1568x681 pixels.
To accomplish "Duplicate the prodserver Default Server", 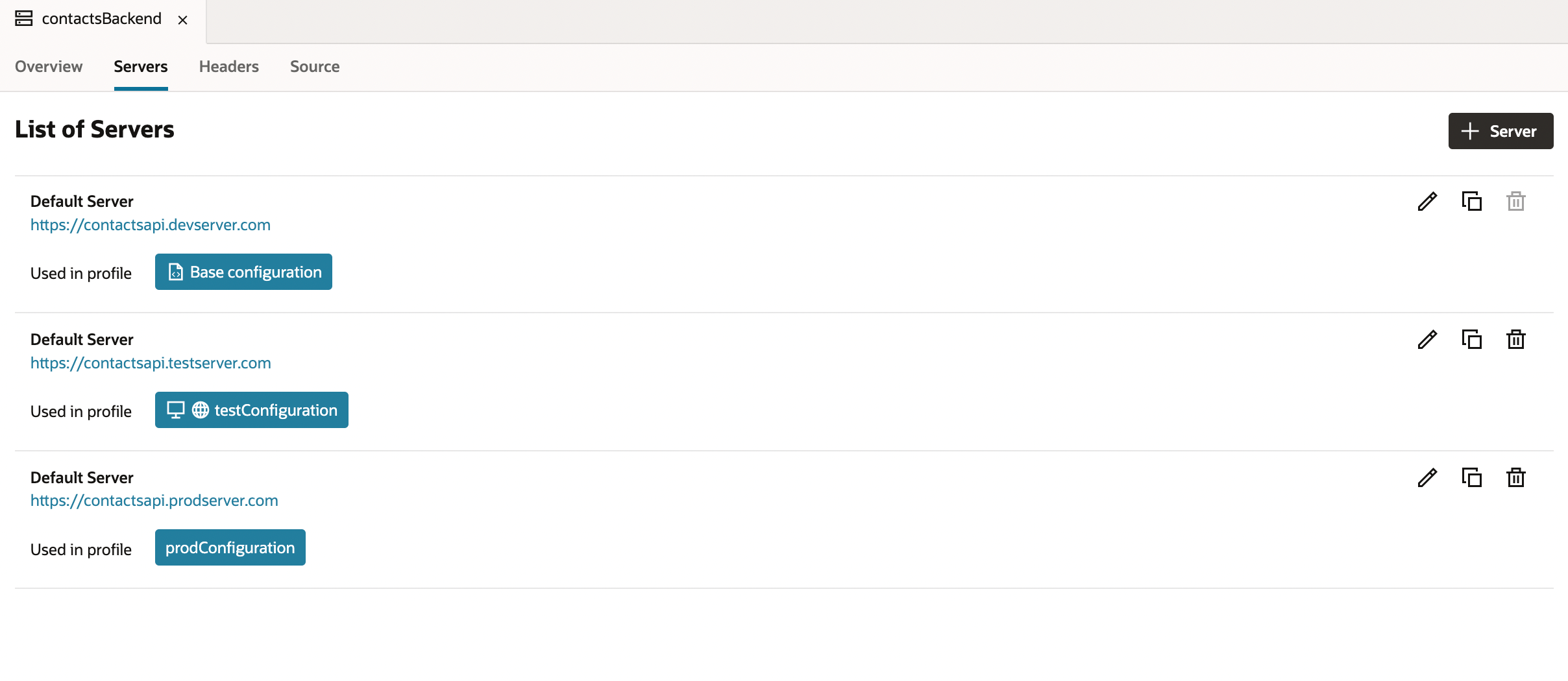I will tap(1471, 477).
